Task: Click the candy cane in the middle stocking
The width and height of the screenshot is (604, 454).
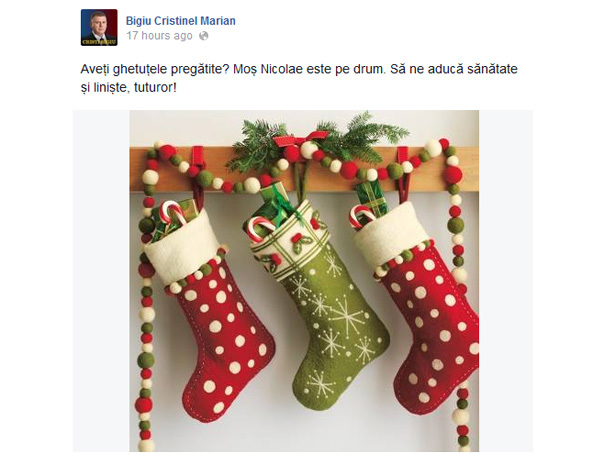Action: (x=262, y=228)
